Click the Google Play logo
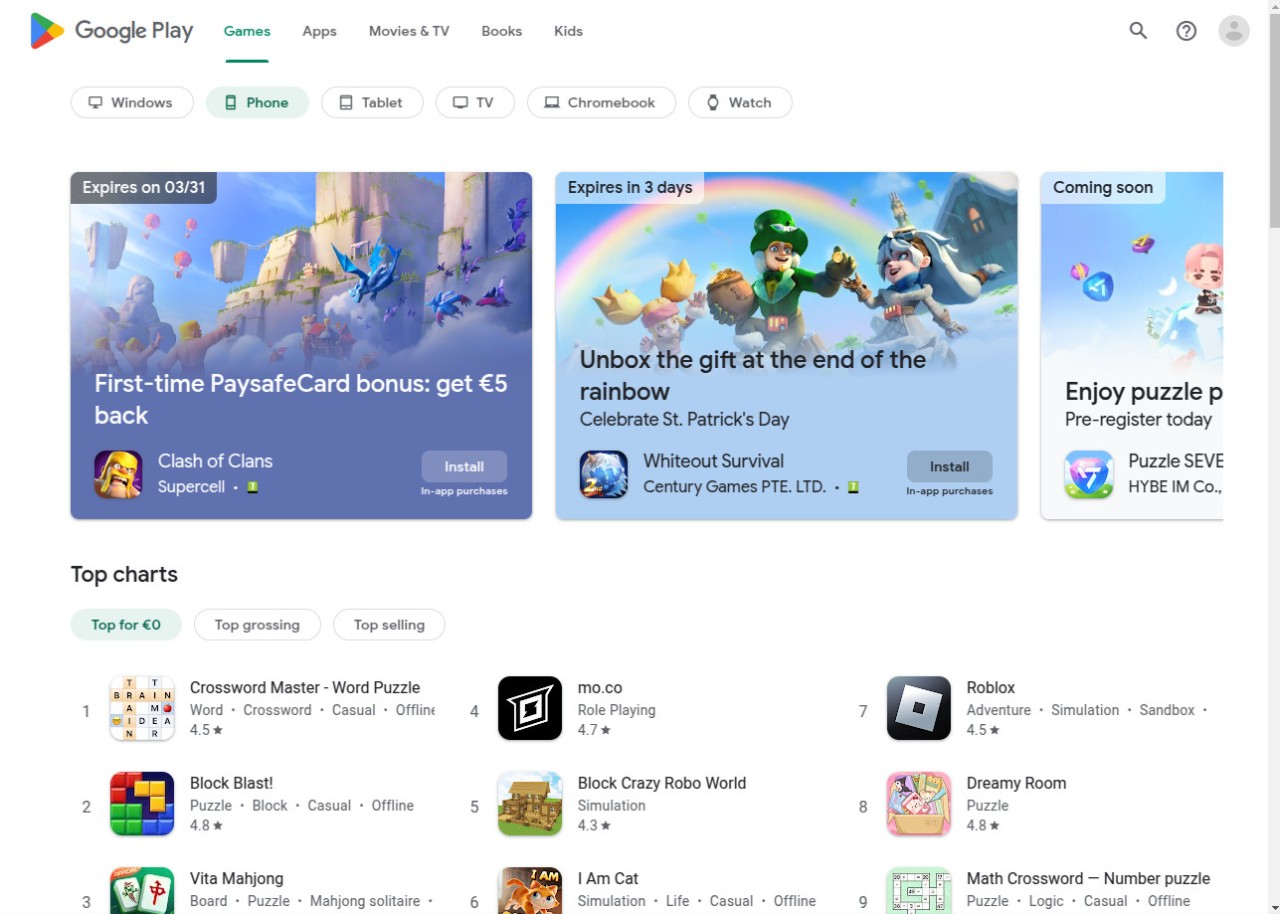This screenshot has height=914, width=1280. pyautogui.click(x=111, y=31)
